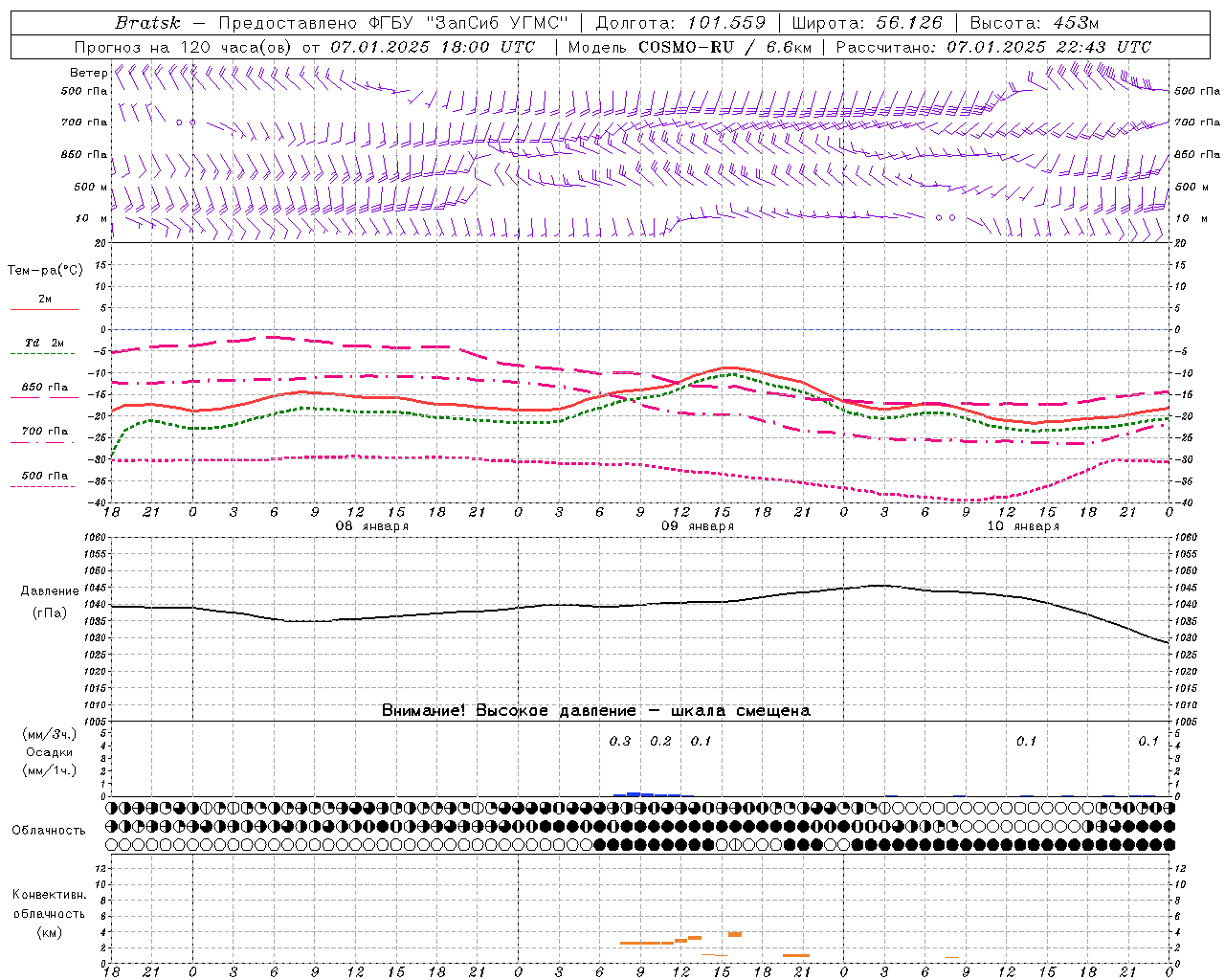
Task: Click the 0.3 precipitation value
Action: click(620, 741)
